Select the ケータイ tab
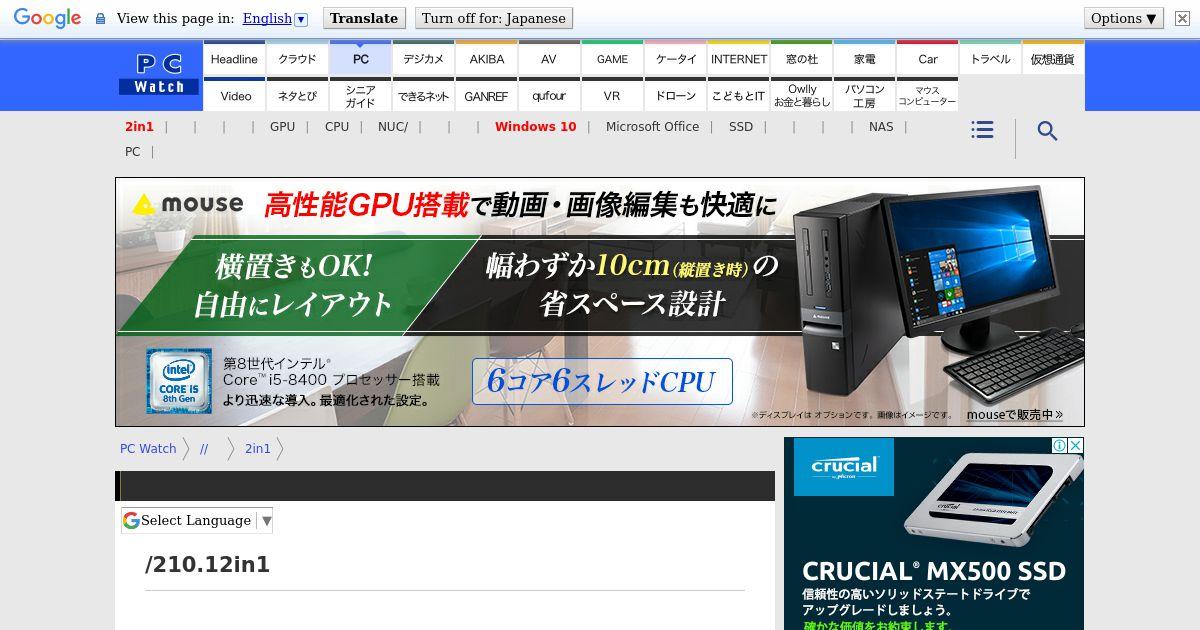 click(675, 59)
